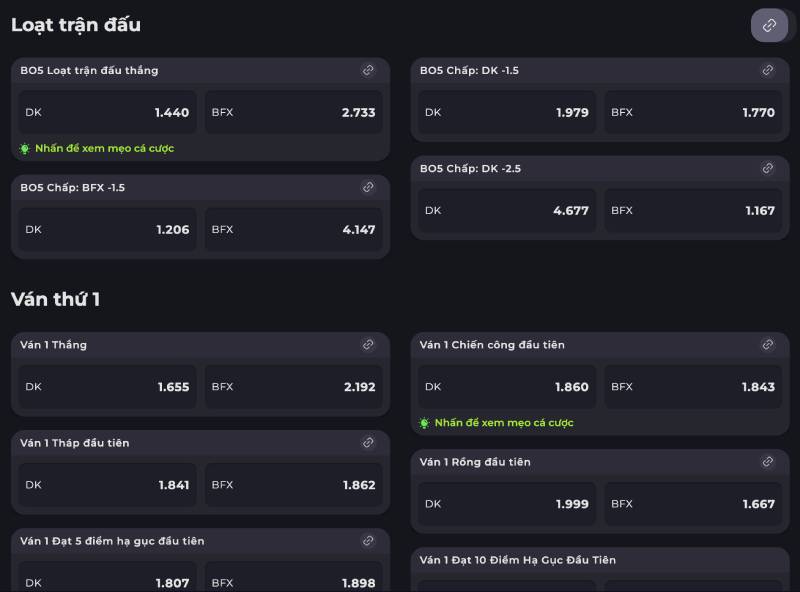Screen dimensions: 800x592
Task: Copy link for Ván 1 Chiến công đầu tiên
Action: pyautogui.click(x=767, y=344)
